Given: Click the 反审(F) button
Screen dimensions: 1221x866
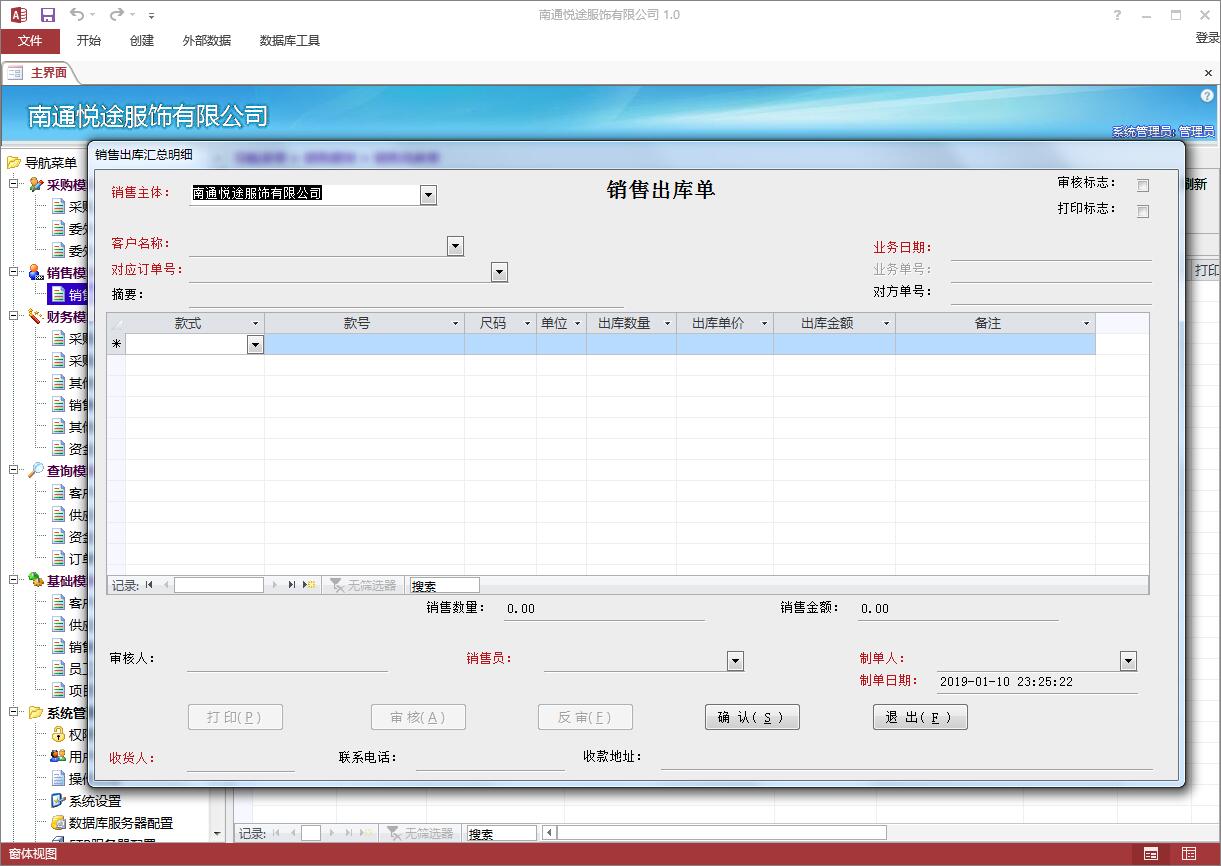Looking at the screenshot, I should 585,717.
